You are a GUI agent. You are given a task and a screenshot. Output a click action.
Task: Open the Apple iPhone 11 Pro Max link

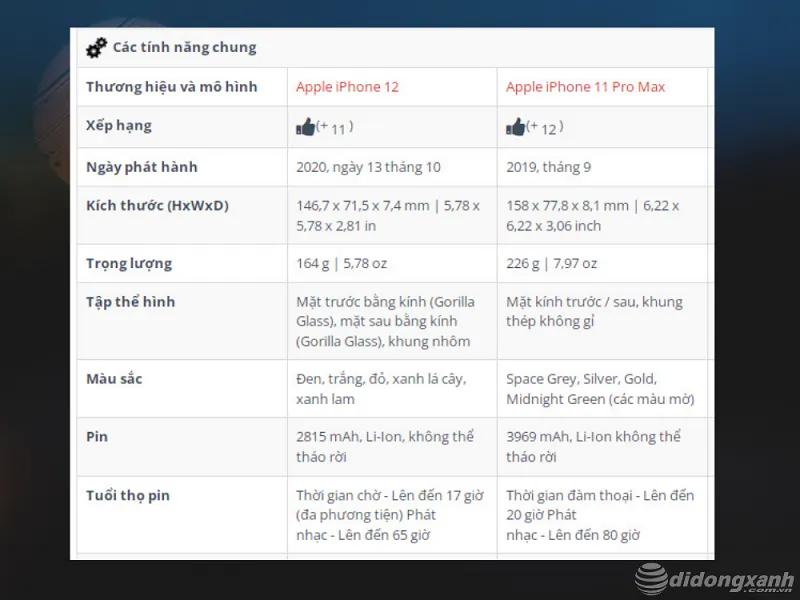click(x=585, y=87)
